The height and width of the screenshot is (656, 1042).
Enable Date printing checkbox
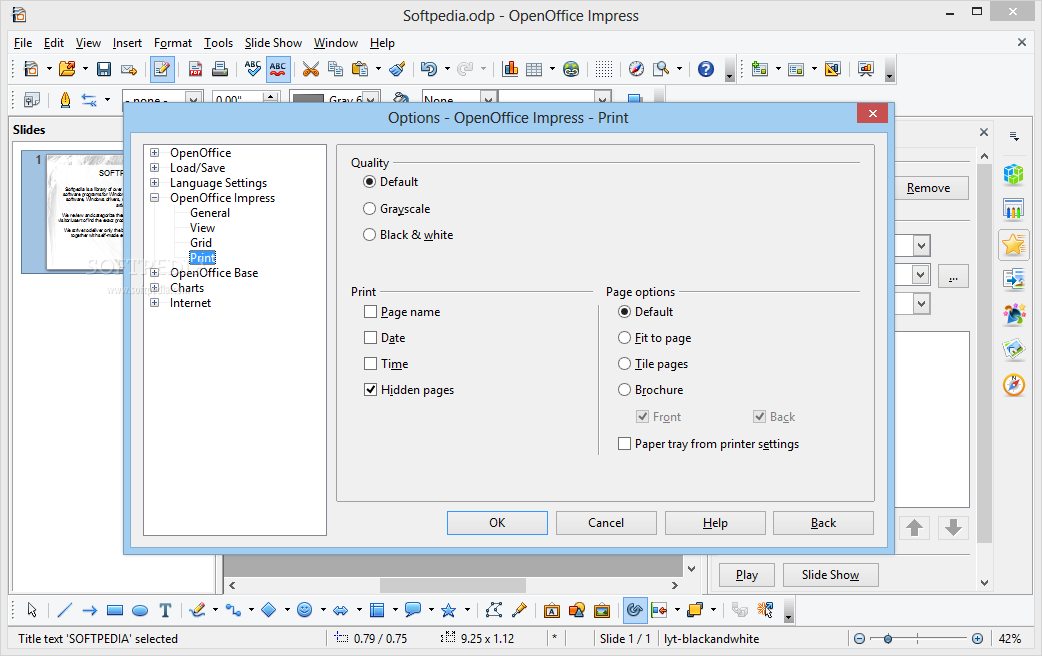(371, 338)
